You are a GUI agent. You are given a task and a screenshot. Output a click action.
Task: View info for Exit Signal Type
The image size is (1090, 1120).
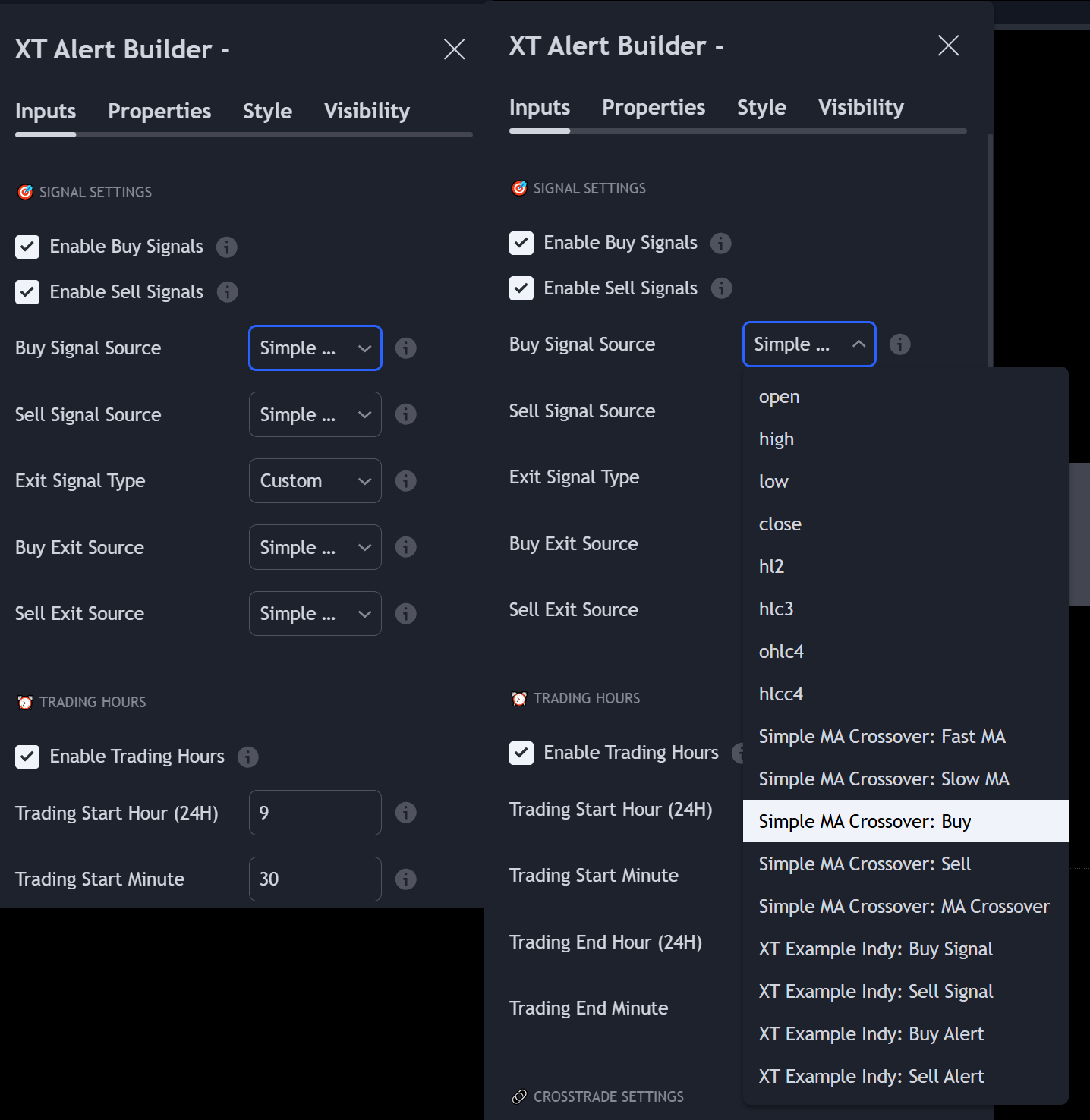[x=405, y=480]
